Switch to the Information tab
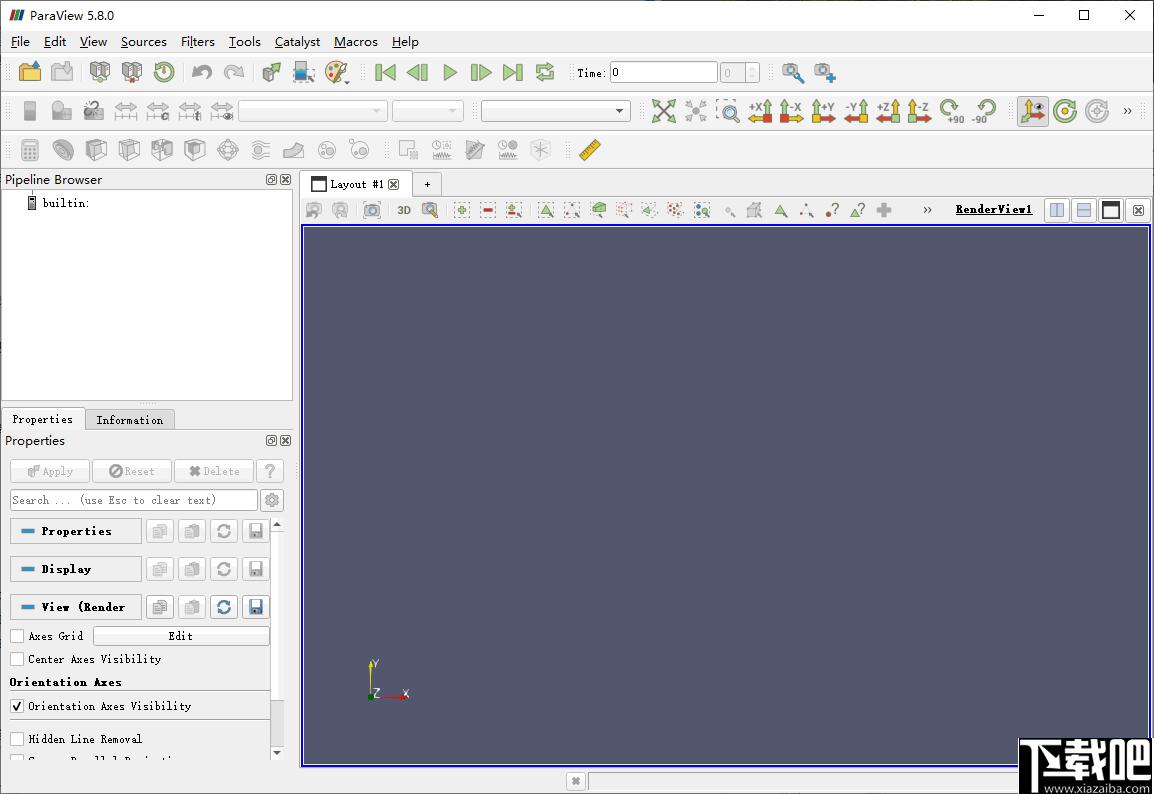 [x=130, y=419]
